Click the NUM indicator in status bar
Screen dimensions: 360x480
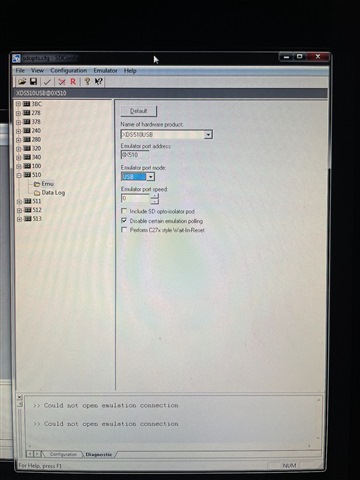tap(289, 465)
